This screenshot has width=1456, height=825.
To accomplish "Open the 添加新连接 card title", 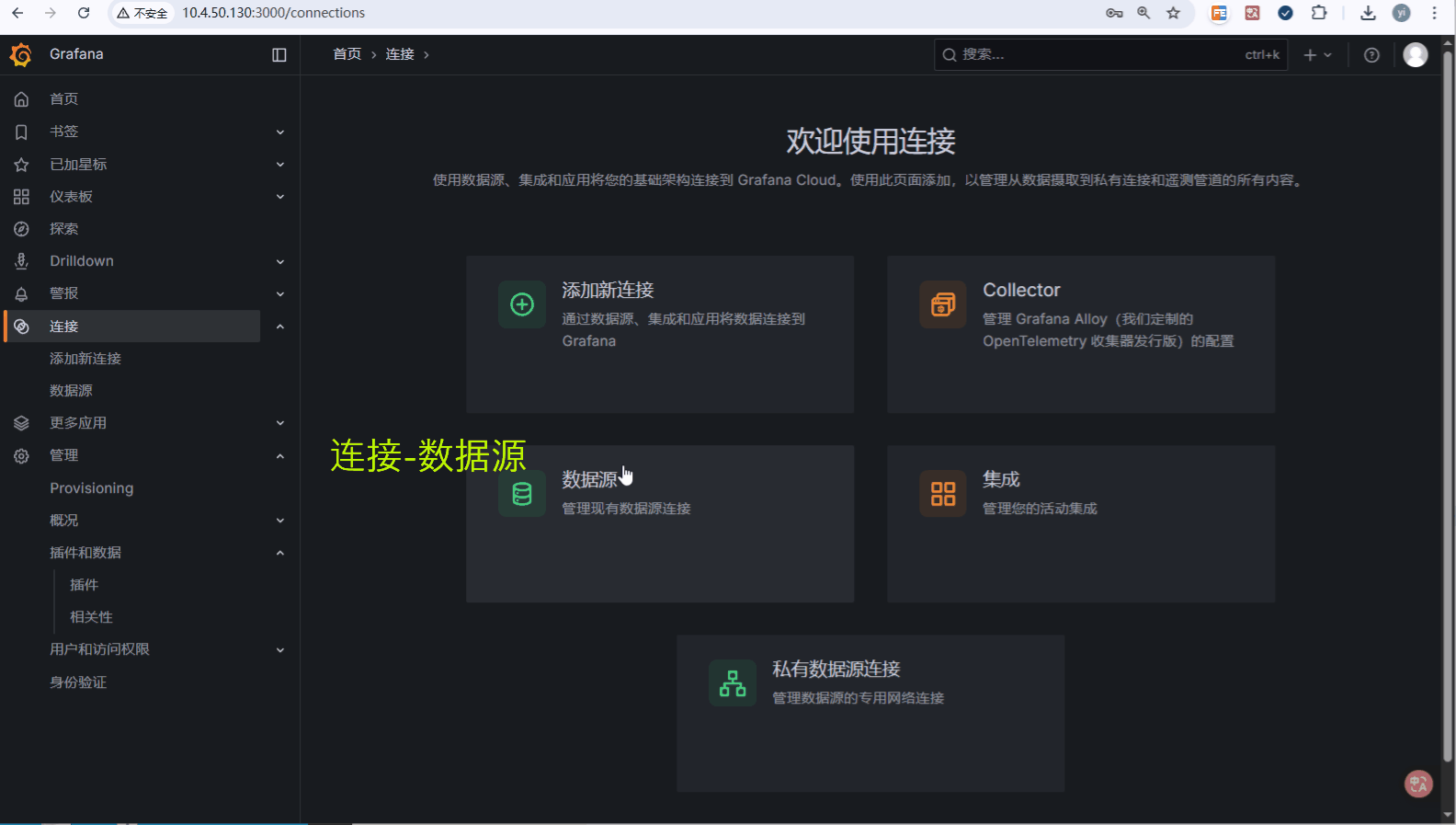I will point(608,291).
